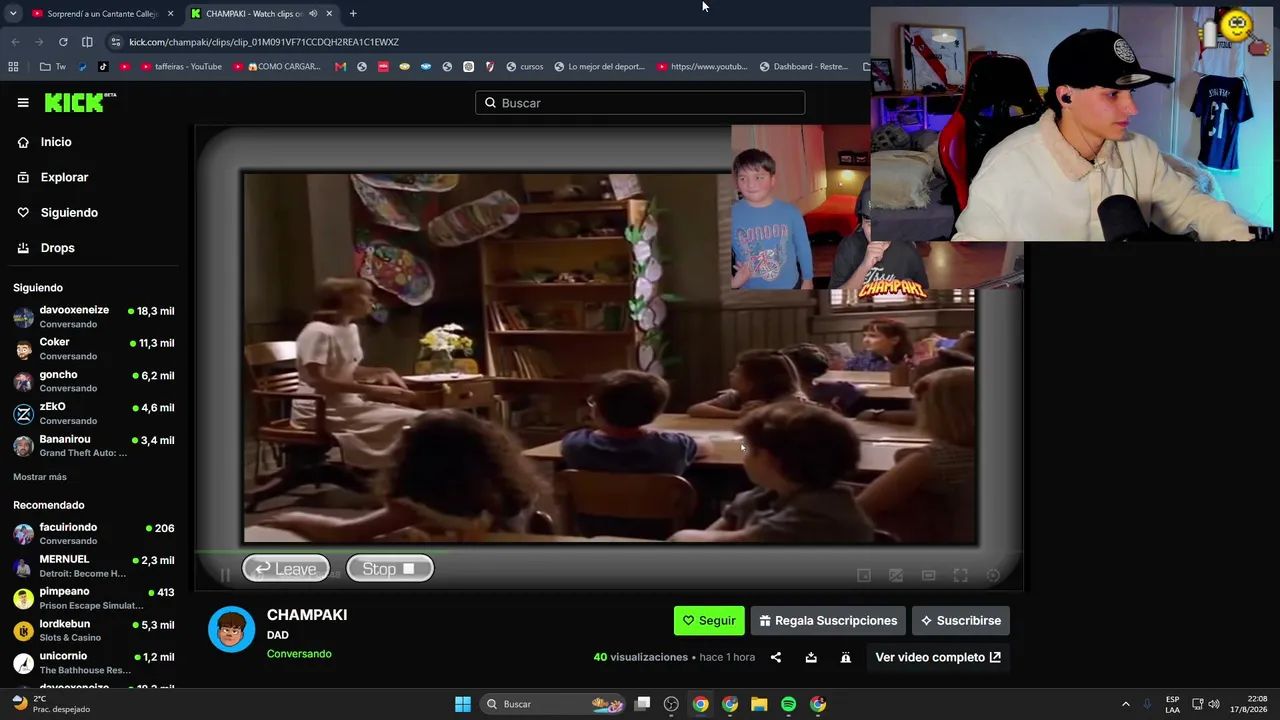Show hidden system tray icons
The height and width of the screenshot is (720, 1280).
1125,704
